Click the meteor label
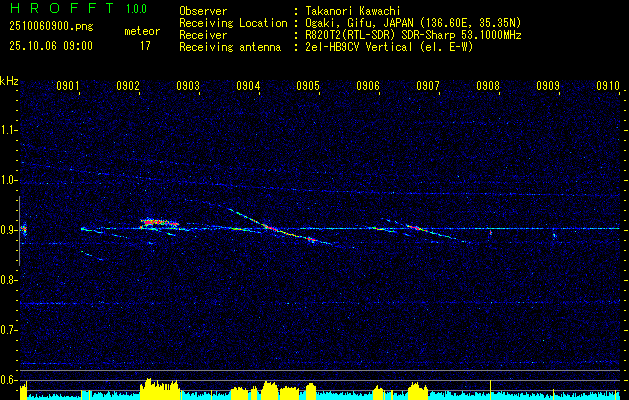The width and height of the screenshot is (629, 400). [142, 31]
